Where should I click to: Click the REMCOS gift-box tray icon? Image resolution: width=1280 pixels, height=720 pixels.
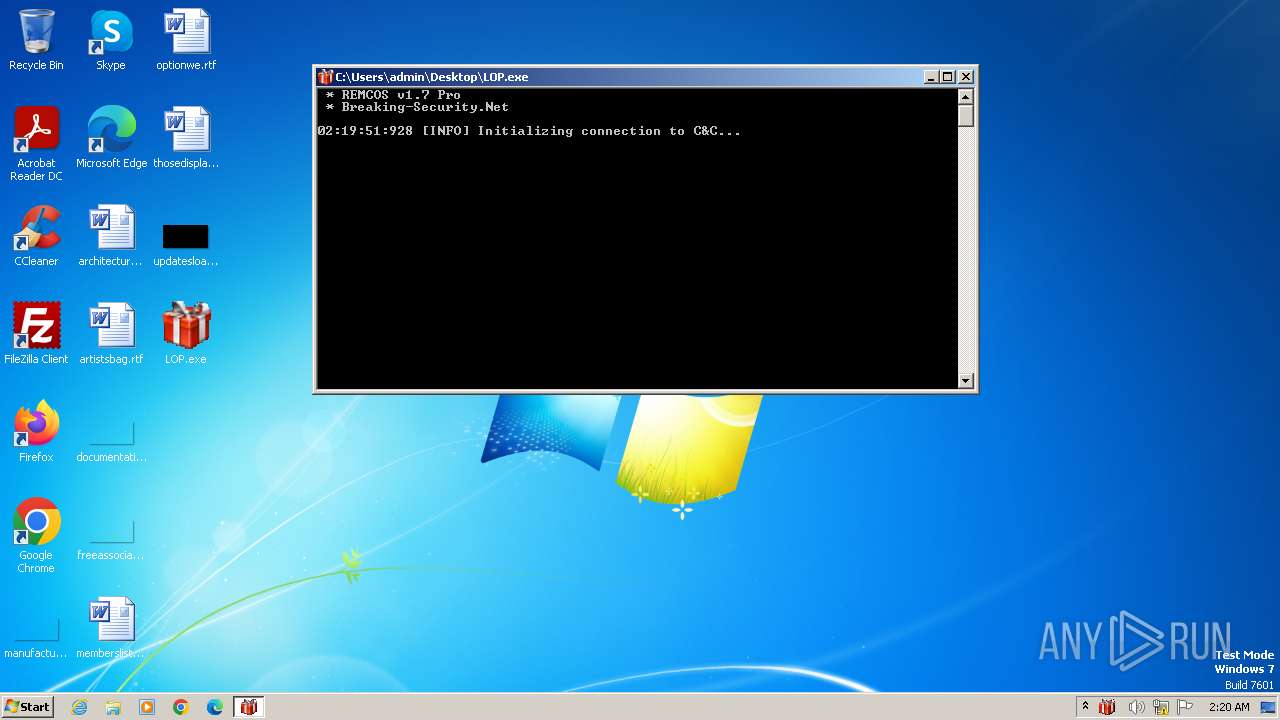pos(1107,707)
